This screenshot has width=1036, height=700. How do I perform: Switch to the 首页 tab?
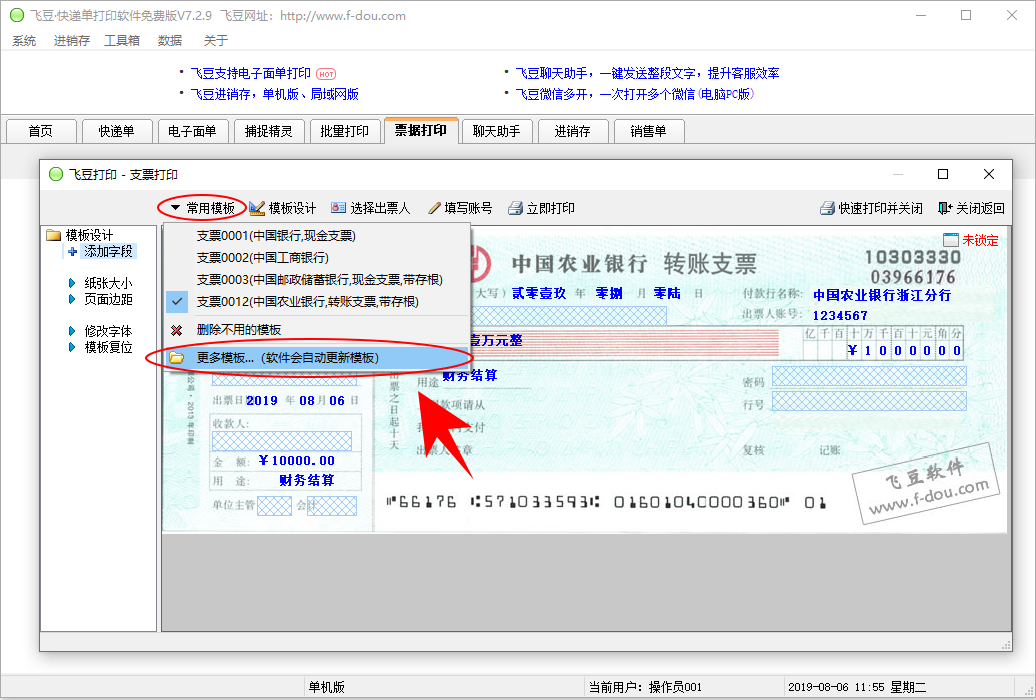pos(41,131)
